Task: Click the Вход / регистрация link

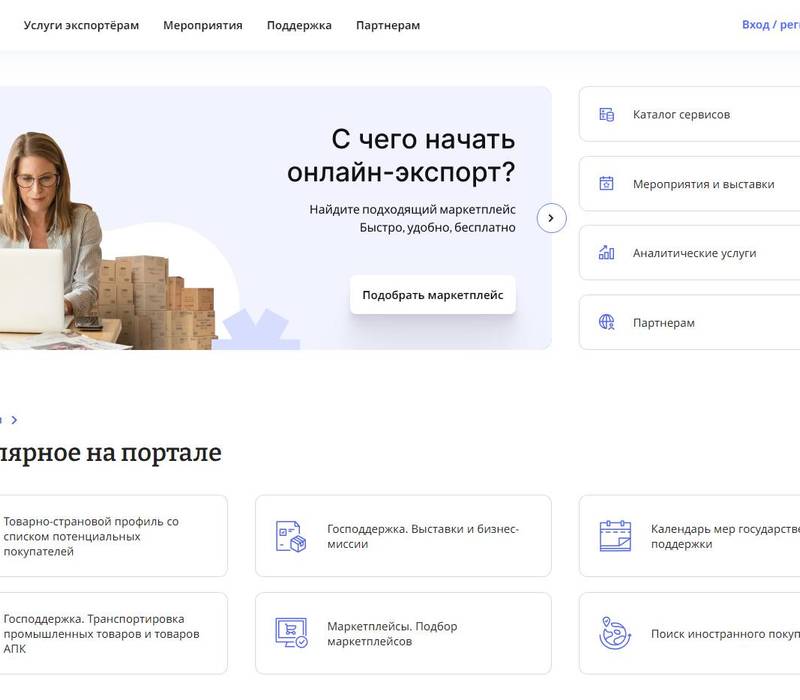Action: 771,24
